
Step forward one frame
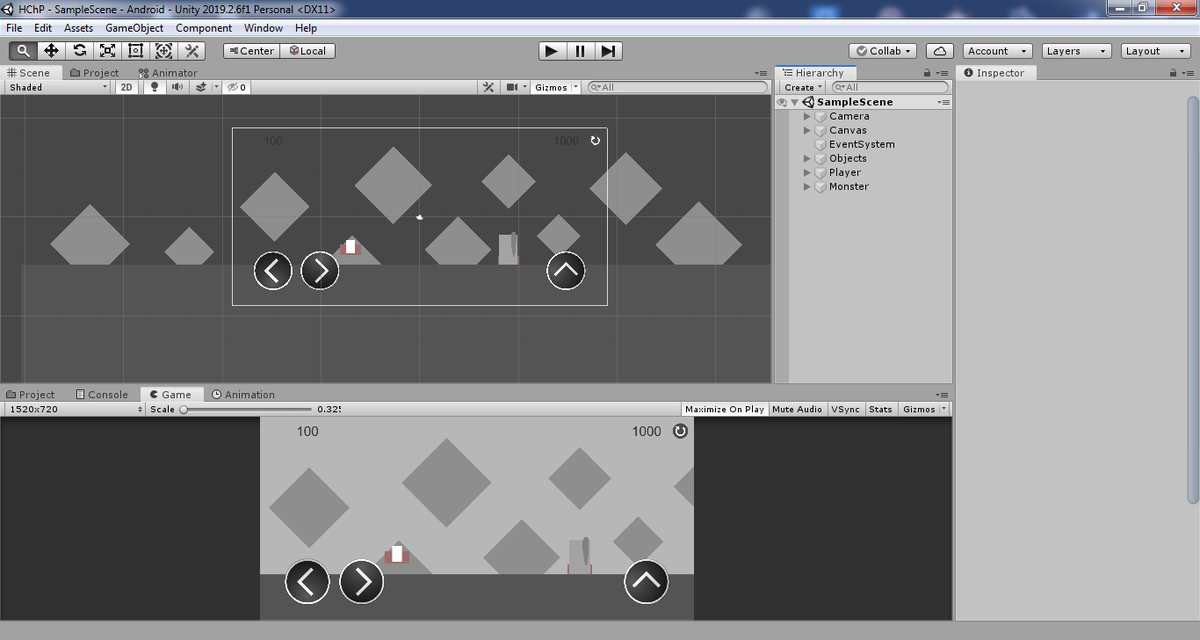point(608,51)
